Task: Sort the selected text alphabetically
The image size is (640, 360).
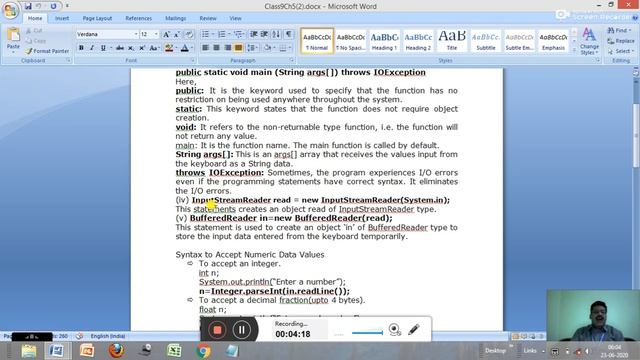Action: click(x=276, y=34)
